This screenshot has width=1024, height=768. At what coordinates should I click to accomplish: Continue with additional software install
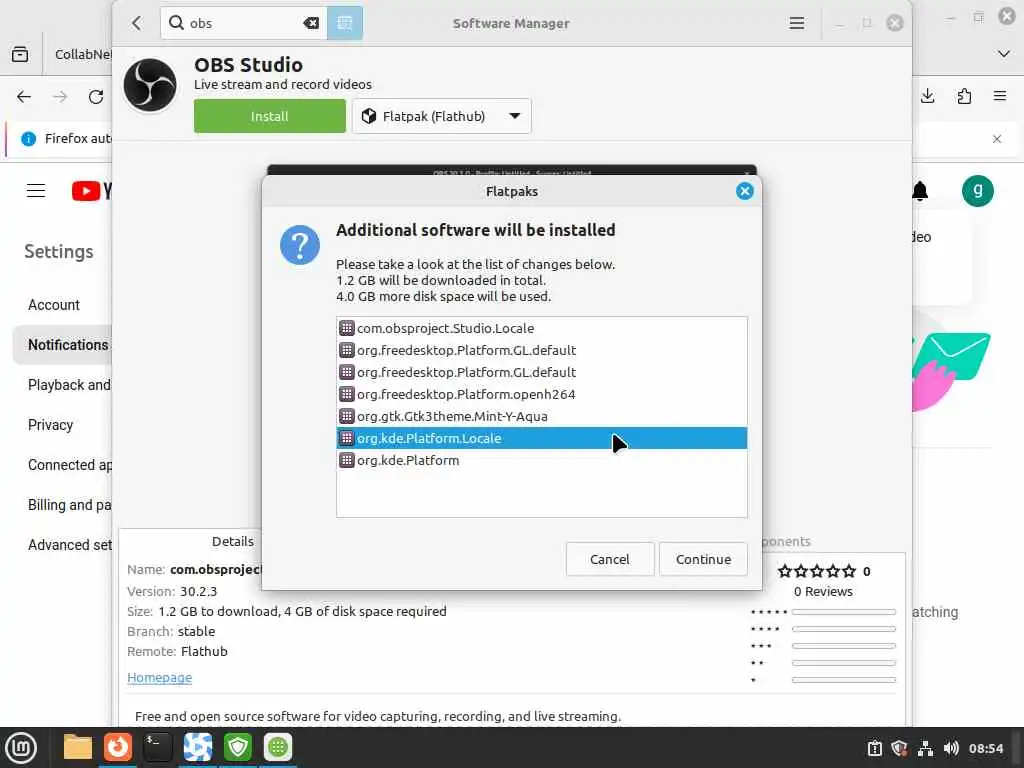tap(703, 559)
